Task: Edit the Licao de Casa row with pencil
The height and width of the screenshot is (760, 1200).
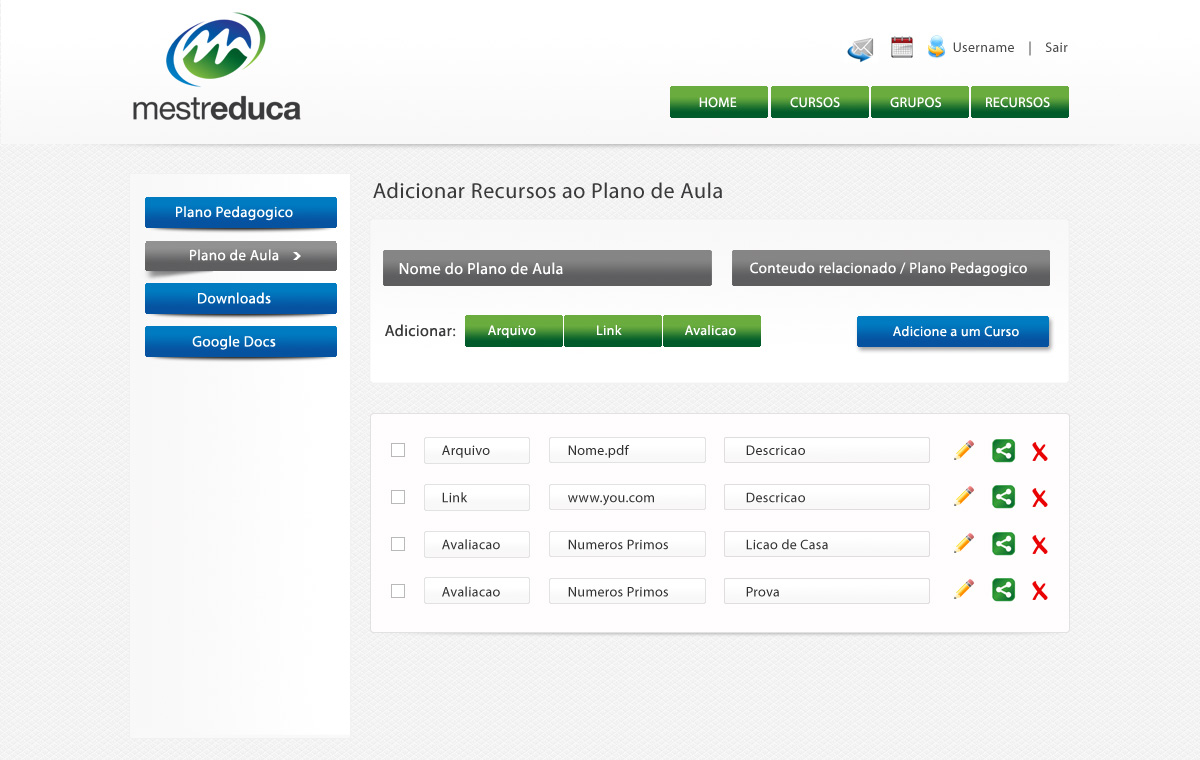Action: point(964,544)
